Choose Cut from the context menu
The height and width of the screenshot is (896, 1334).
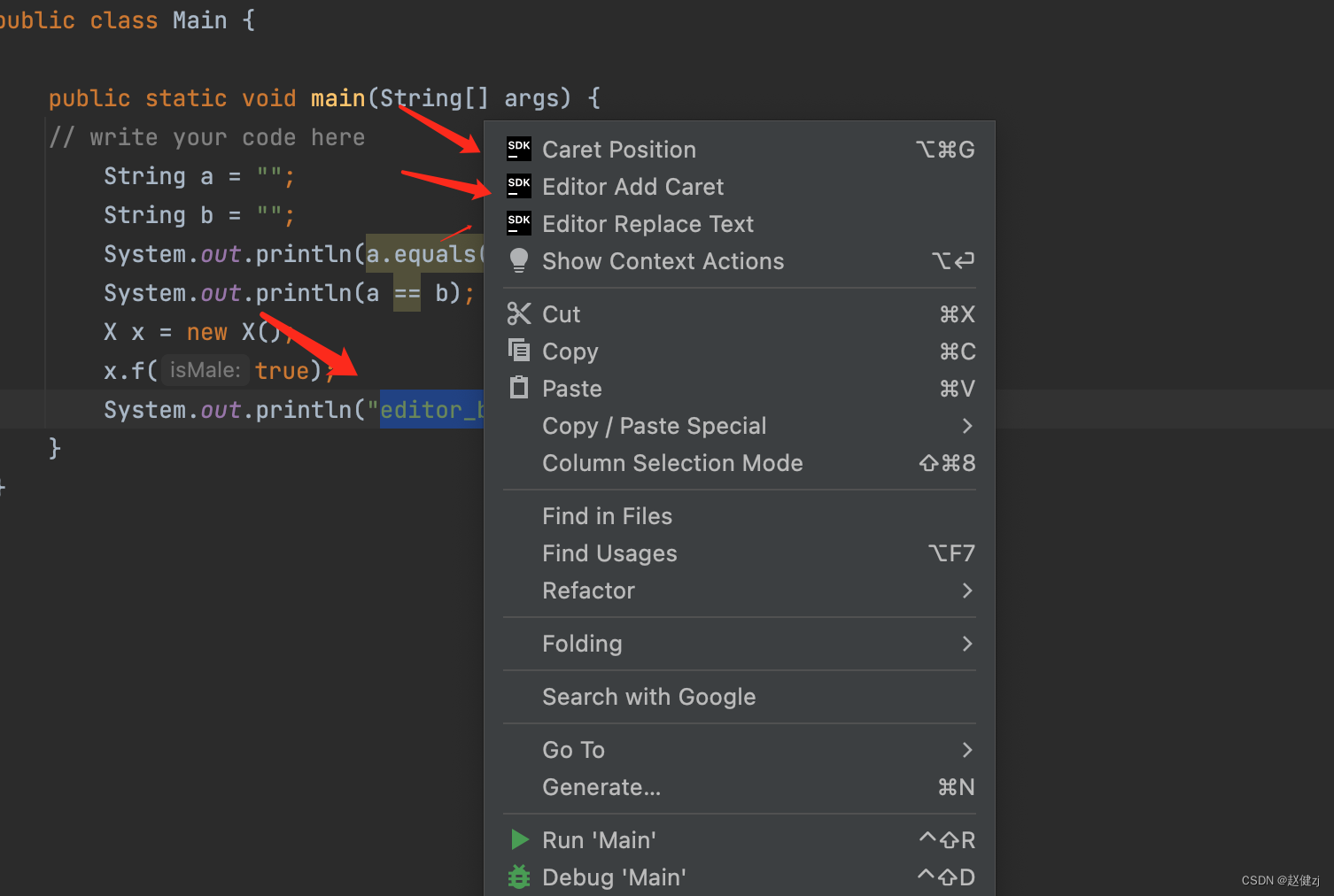pyautogui.click(x=740, y=314)
